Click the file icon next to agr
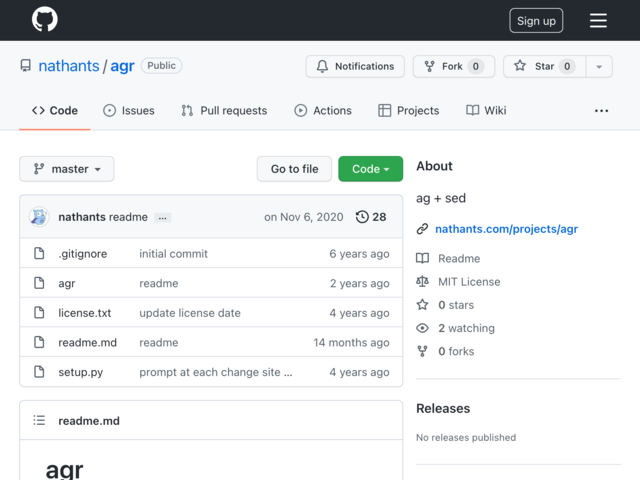 click(x=39, y=283)
